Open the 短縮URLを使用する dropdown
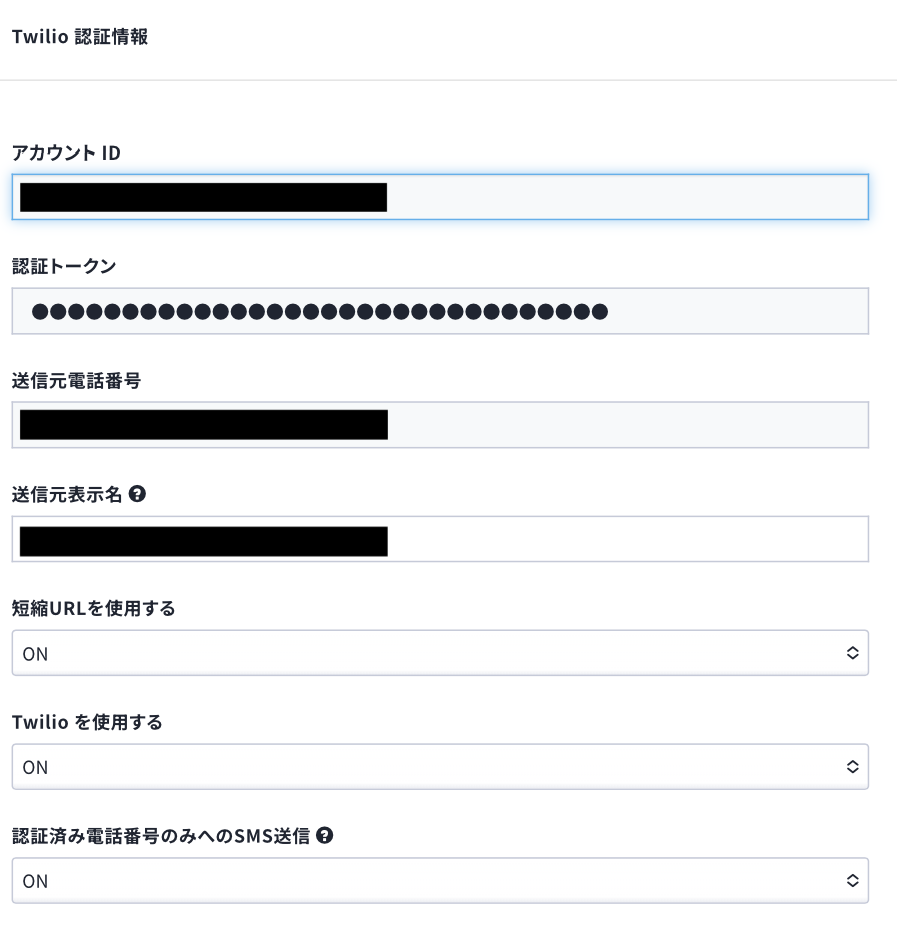897x934 pixels. (440, 653)
